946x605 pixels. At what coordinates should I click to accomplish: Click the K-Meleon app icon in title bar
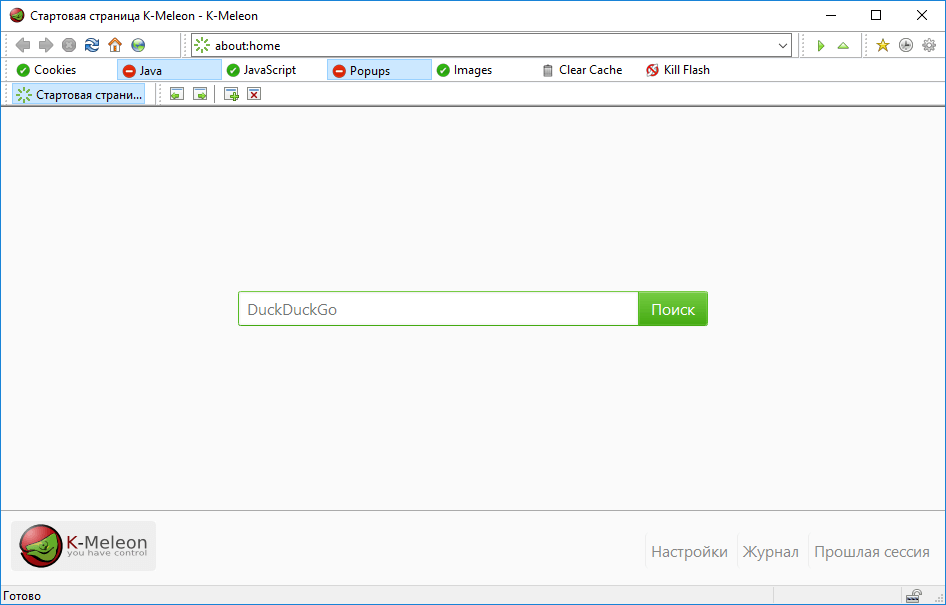pyautogui.click(x=17, y=16)
